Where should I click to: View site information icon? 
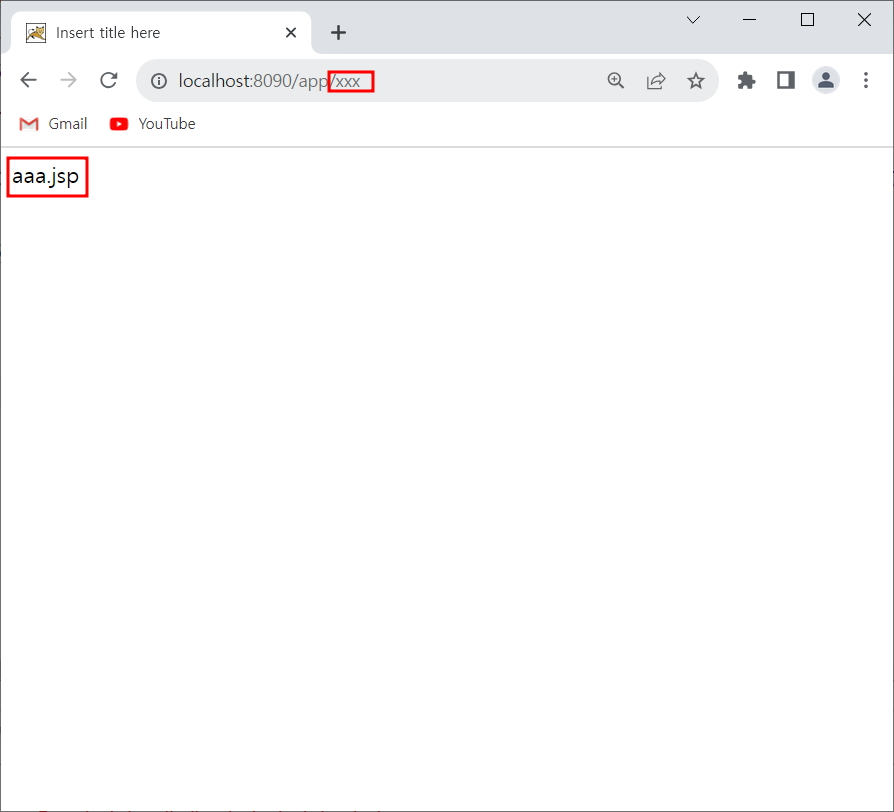pyautogui.click(x=159, y=81)
